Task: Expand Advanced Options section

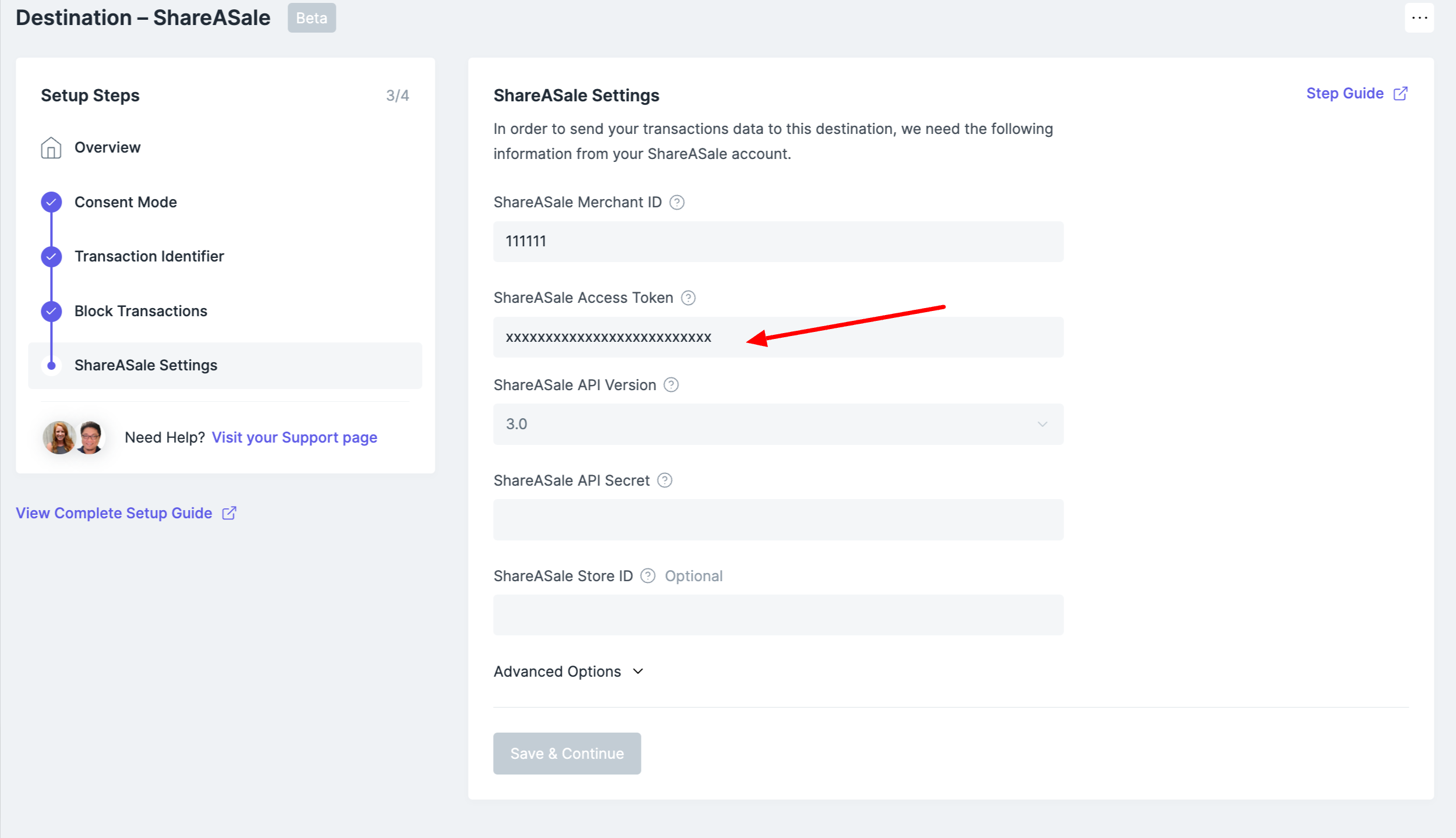Action: 568,671
